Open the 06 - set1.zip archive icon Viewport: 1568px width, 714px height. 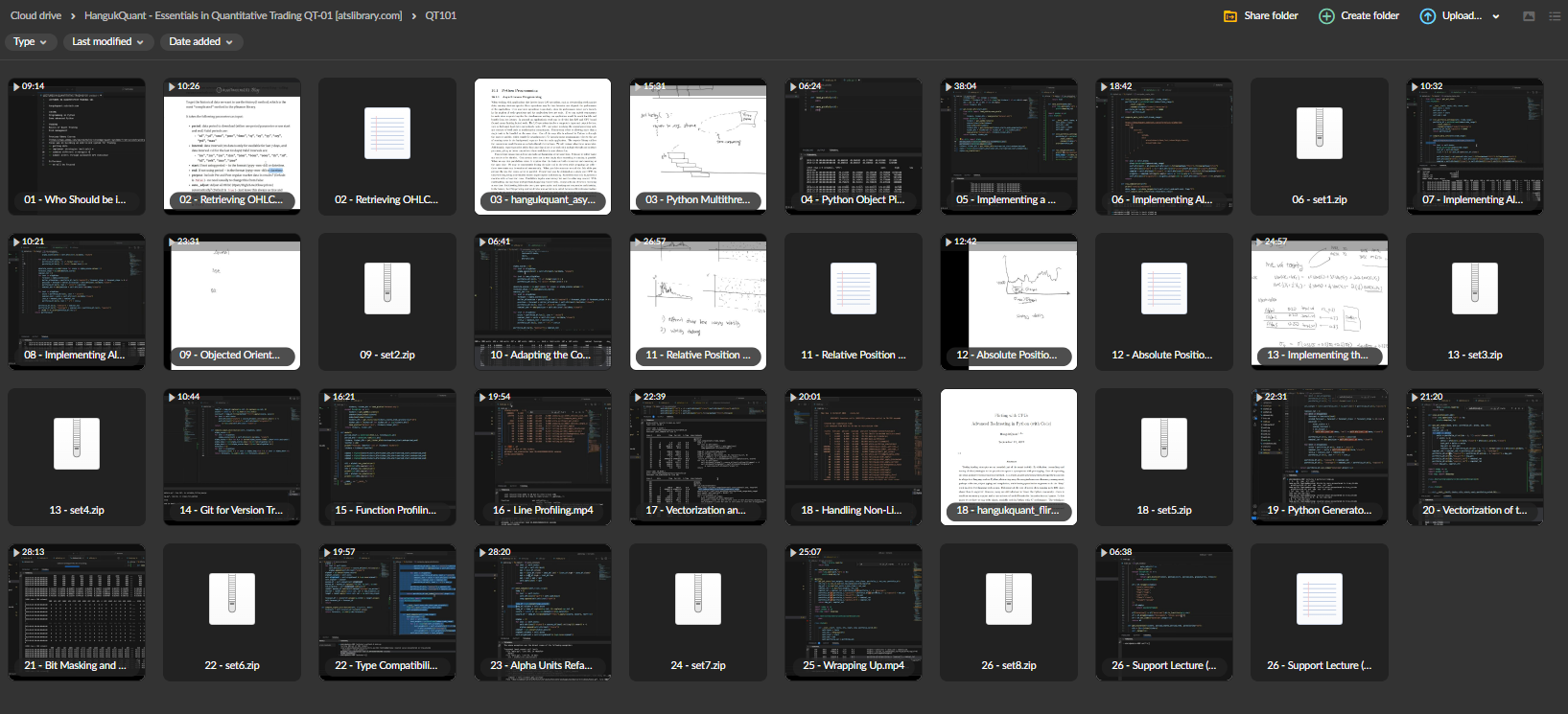click(1320, 133)
